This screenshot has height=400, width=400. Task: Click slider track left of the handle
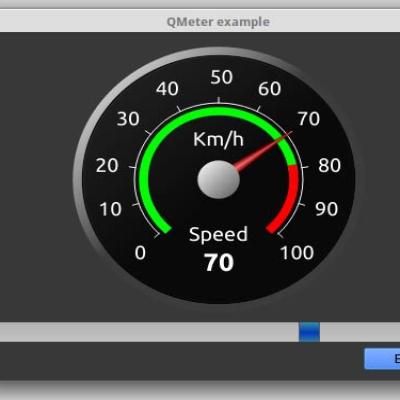click(x=149, y=332)
